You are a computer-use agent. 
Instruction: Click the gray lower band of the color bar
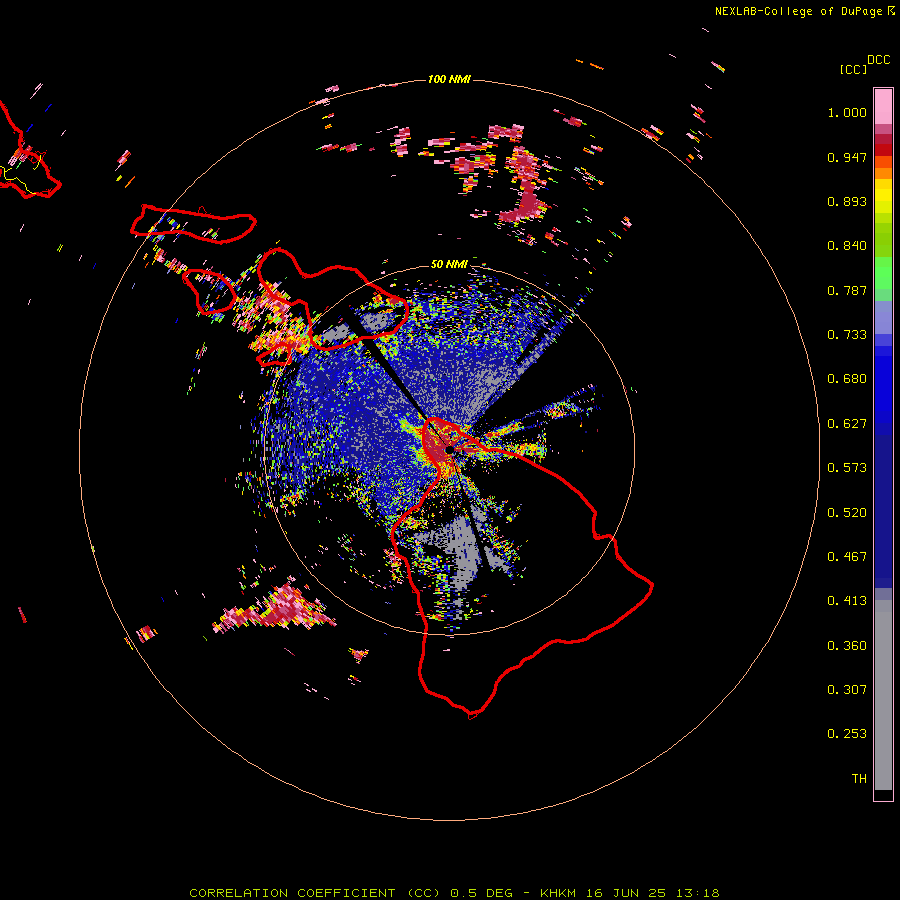[883, 695]
